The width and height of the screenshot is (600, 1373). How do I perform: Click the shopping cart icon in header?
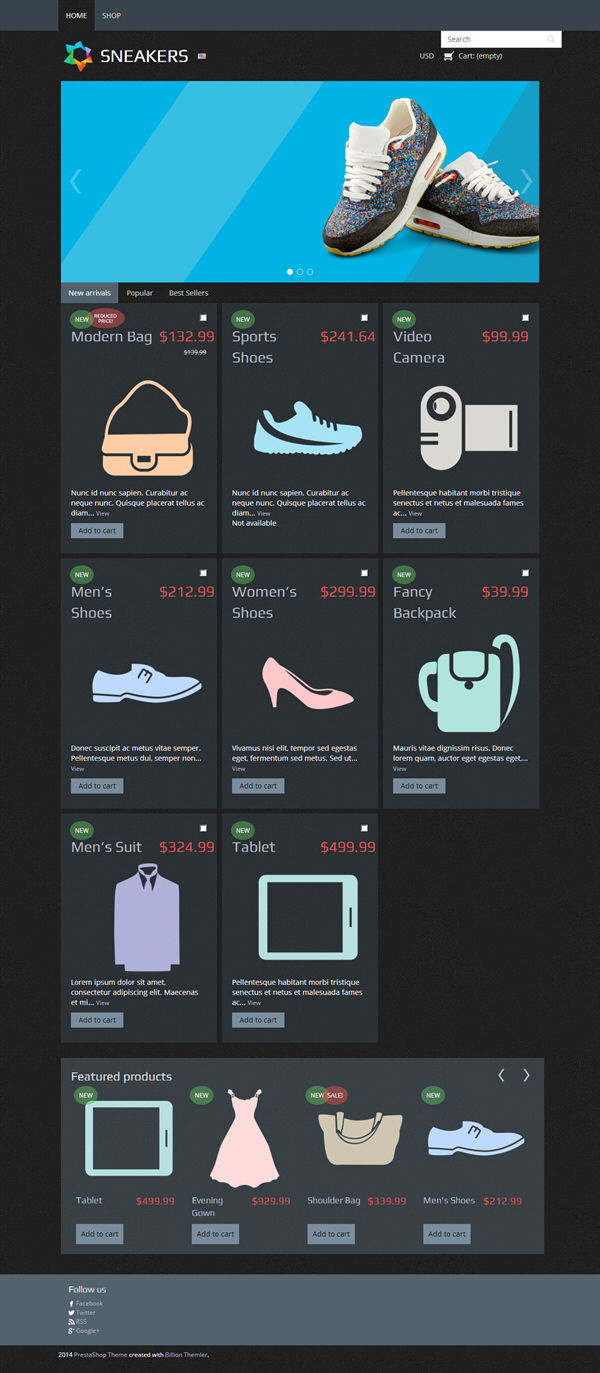448,56
